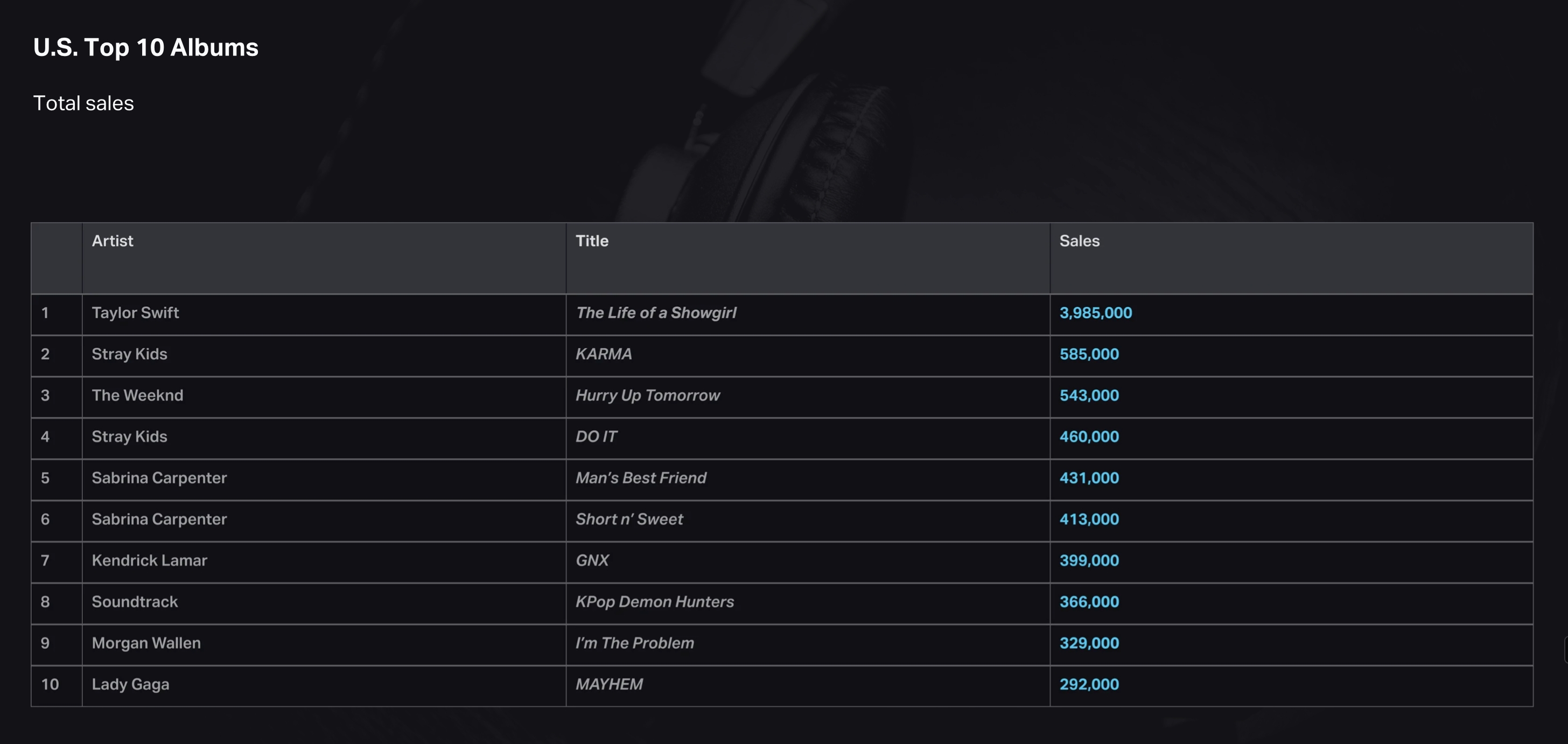1568x744 pixels.
Task: Click the GNX sales figure 399,000
Action: [1088, 560]
